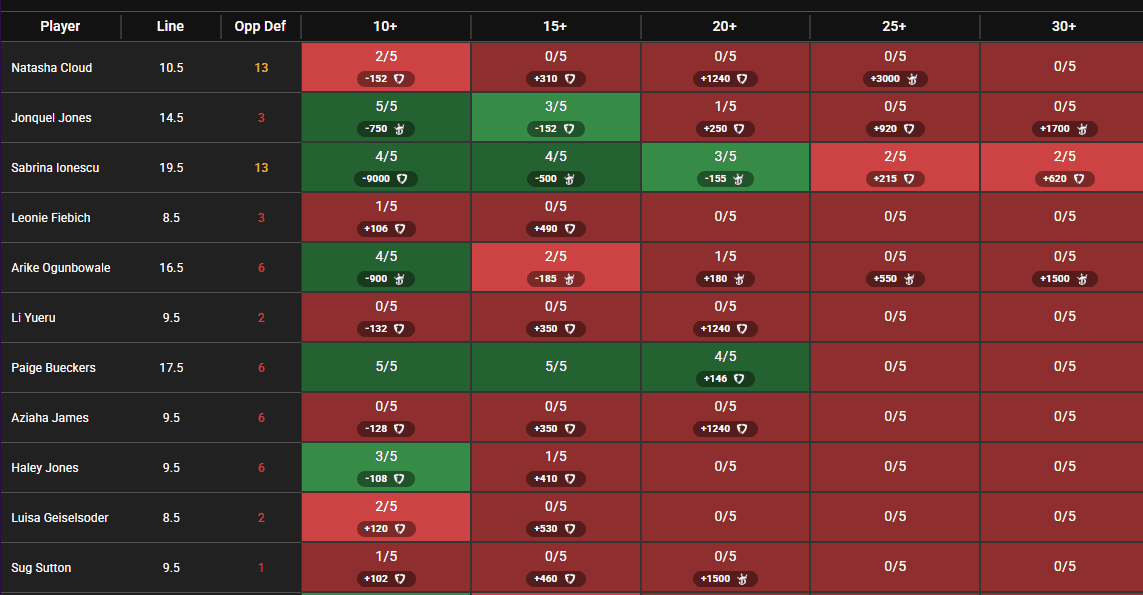Click the 20+ column header

(x=724, y=26)
